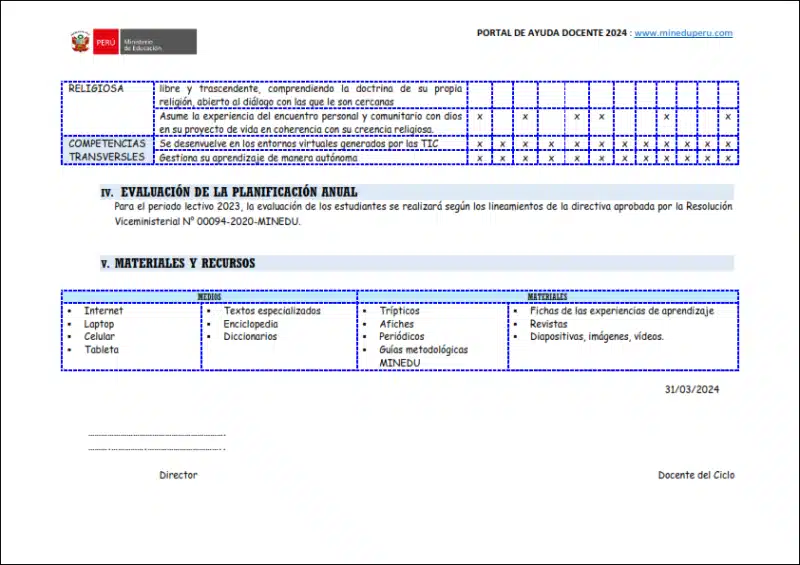Click the Internet bullet item

tap(103, 311)
